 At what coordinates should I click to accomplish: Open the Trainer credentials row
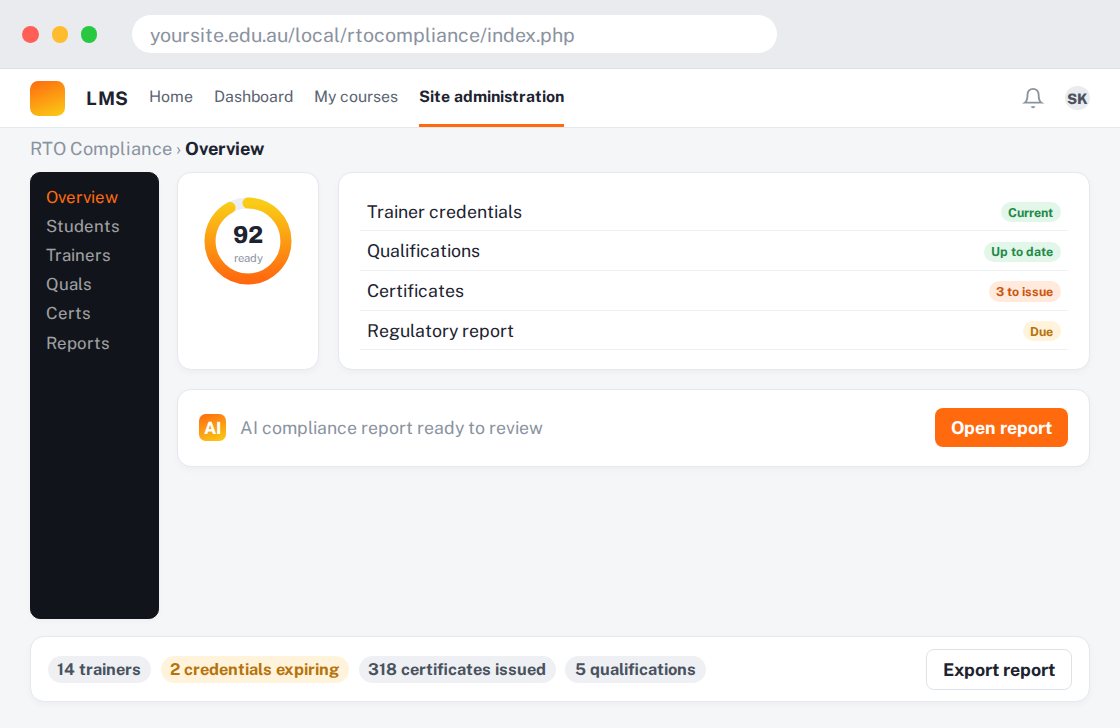pos(714,212)
